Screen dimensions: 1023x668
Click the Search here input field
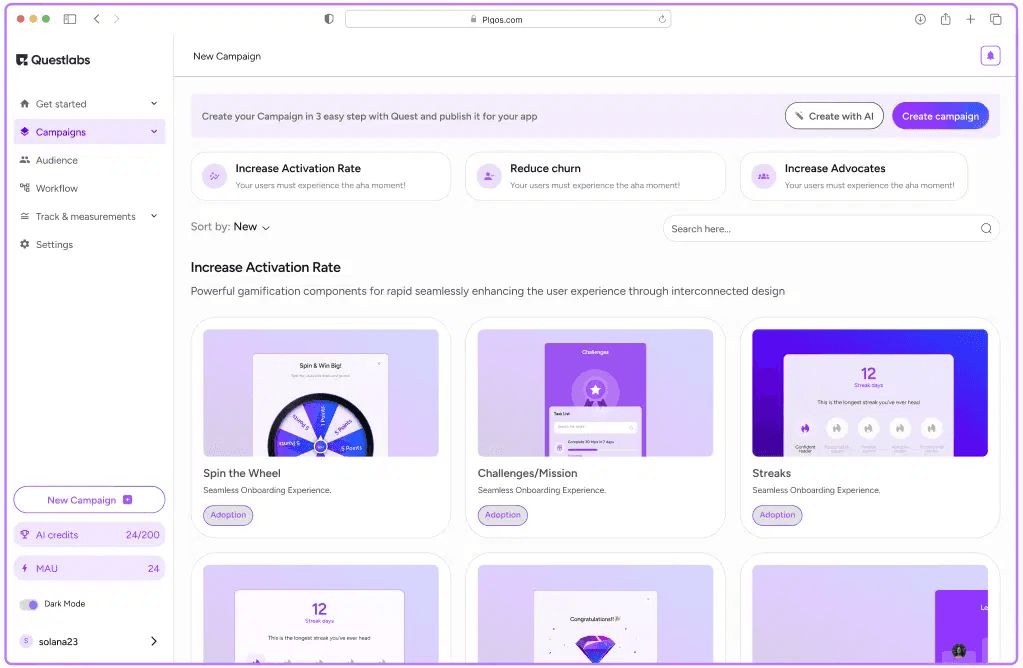(x=820, y=229)
